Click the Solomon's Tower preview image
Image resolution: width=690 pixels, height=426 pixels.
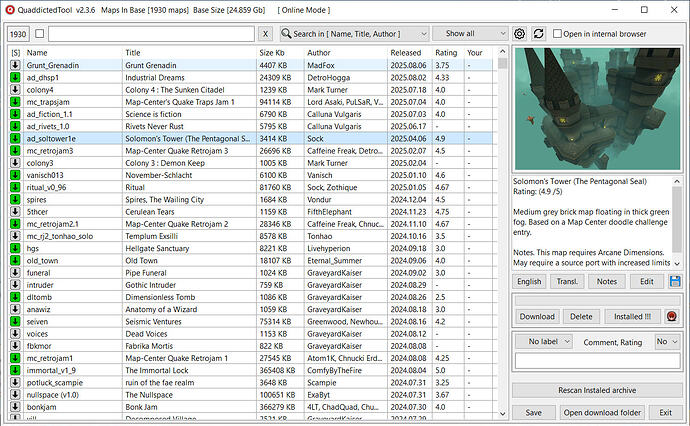coord(598,109)
